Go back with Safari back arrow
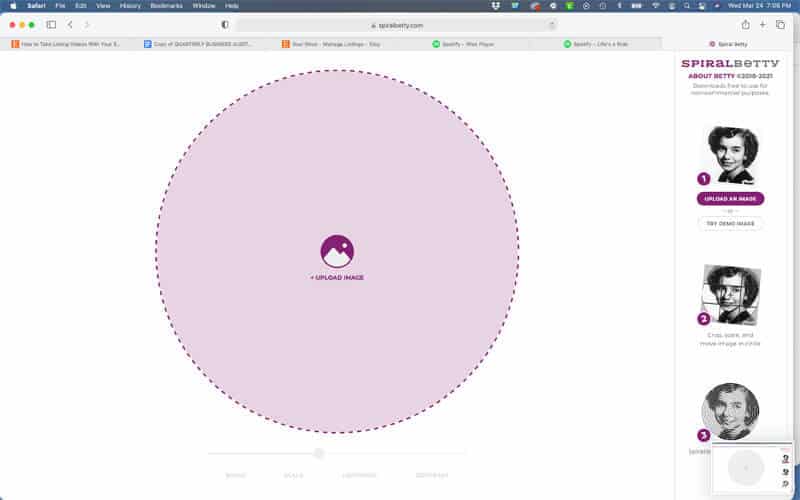800x500 pixels. point(70,24)
